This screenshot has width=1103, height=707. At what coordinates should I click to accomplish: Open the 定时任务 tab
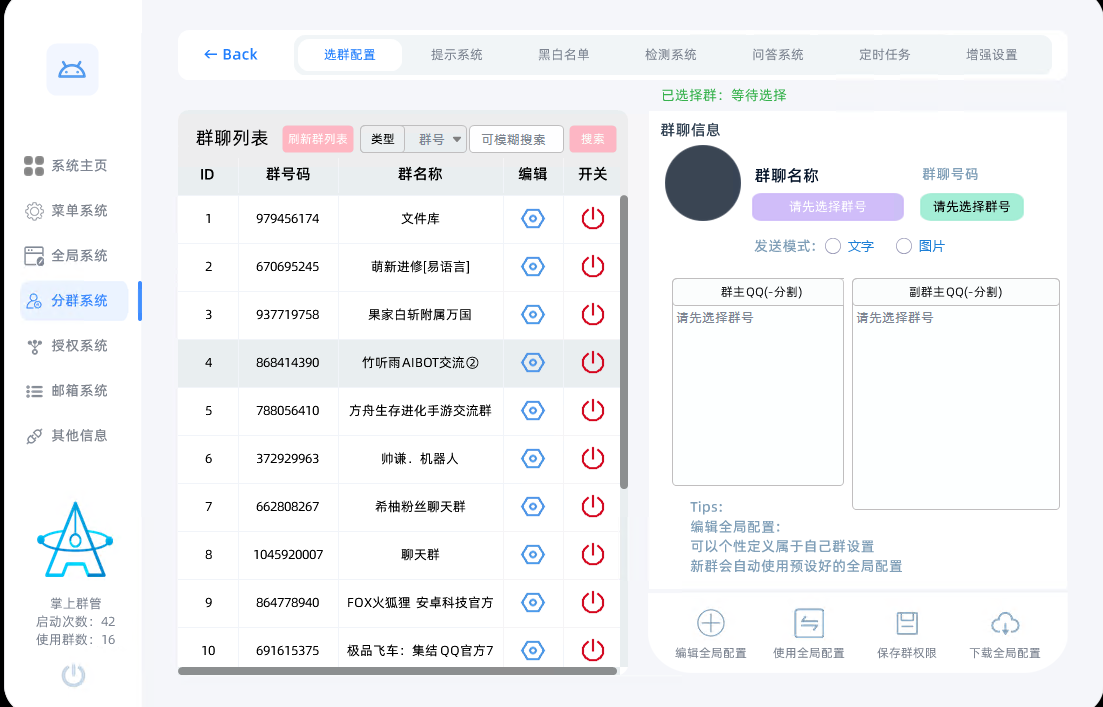884,55
